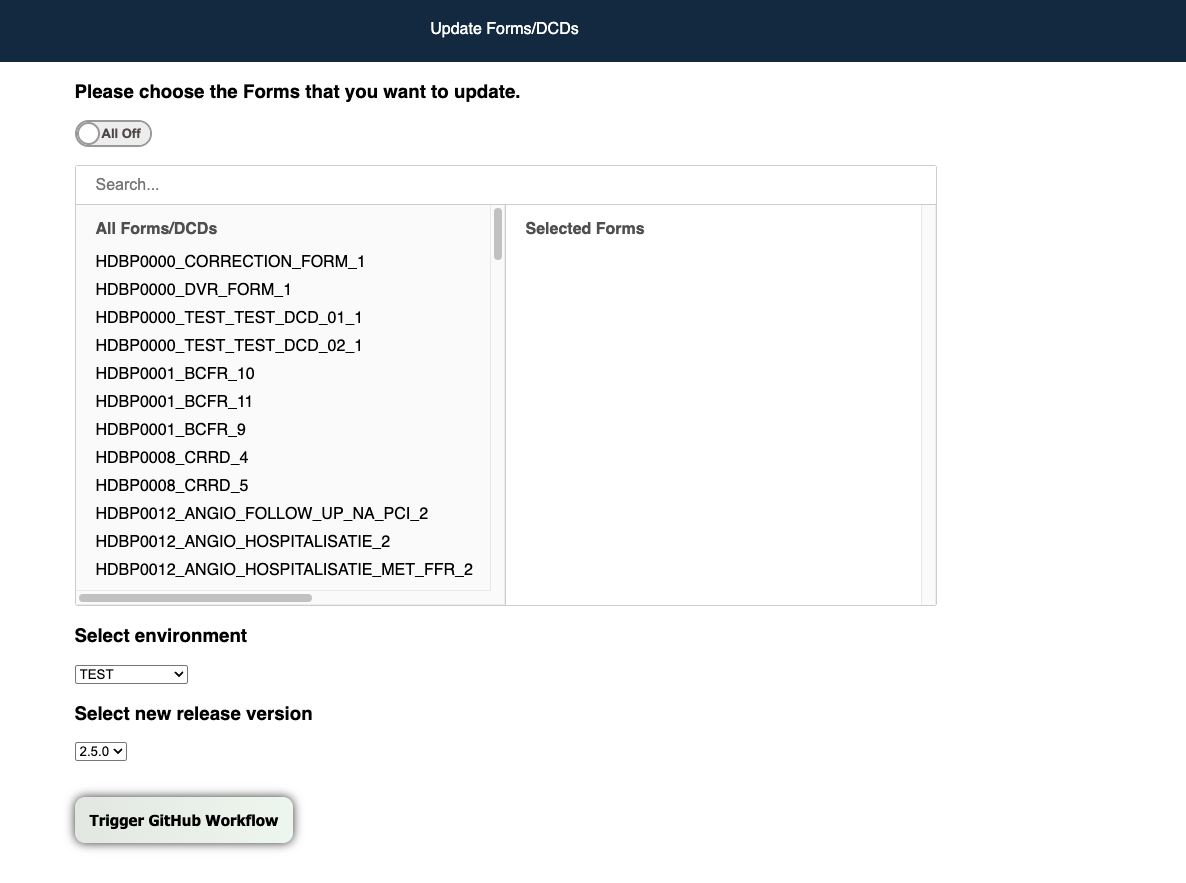
Task: Choose the HDBP0001_BCFR_11 item
Action: click(x=174, y=402)
